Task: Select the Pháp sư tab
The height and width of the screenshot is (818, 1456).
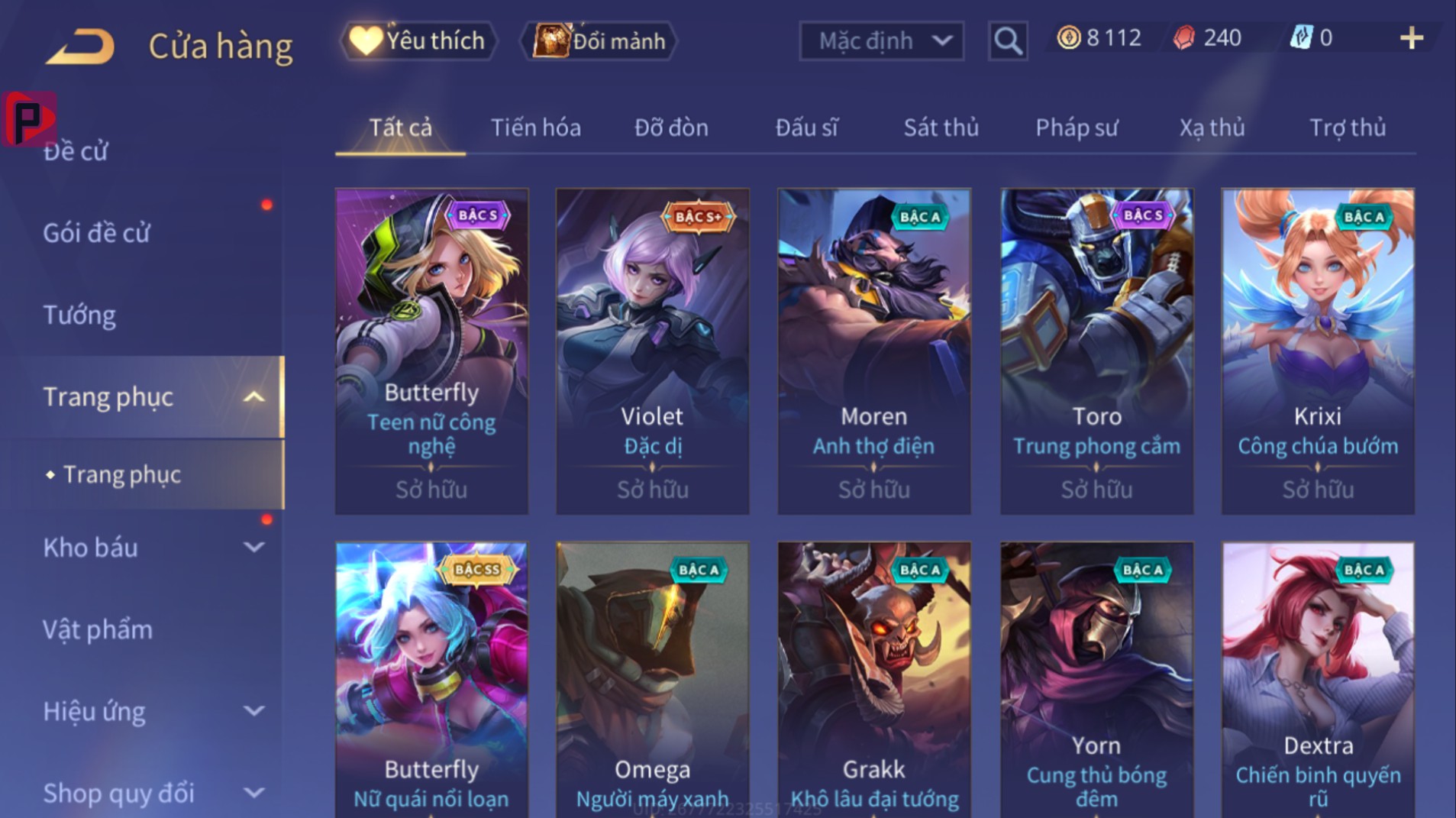Action: pos(1077,128)
